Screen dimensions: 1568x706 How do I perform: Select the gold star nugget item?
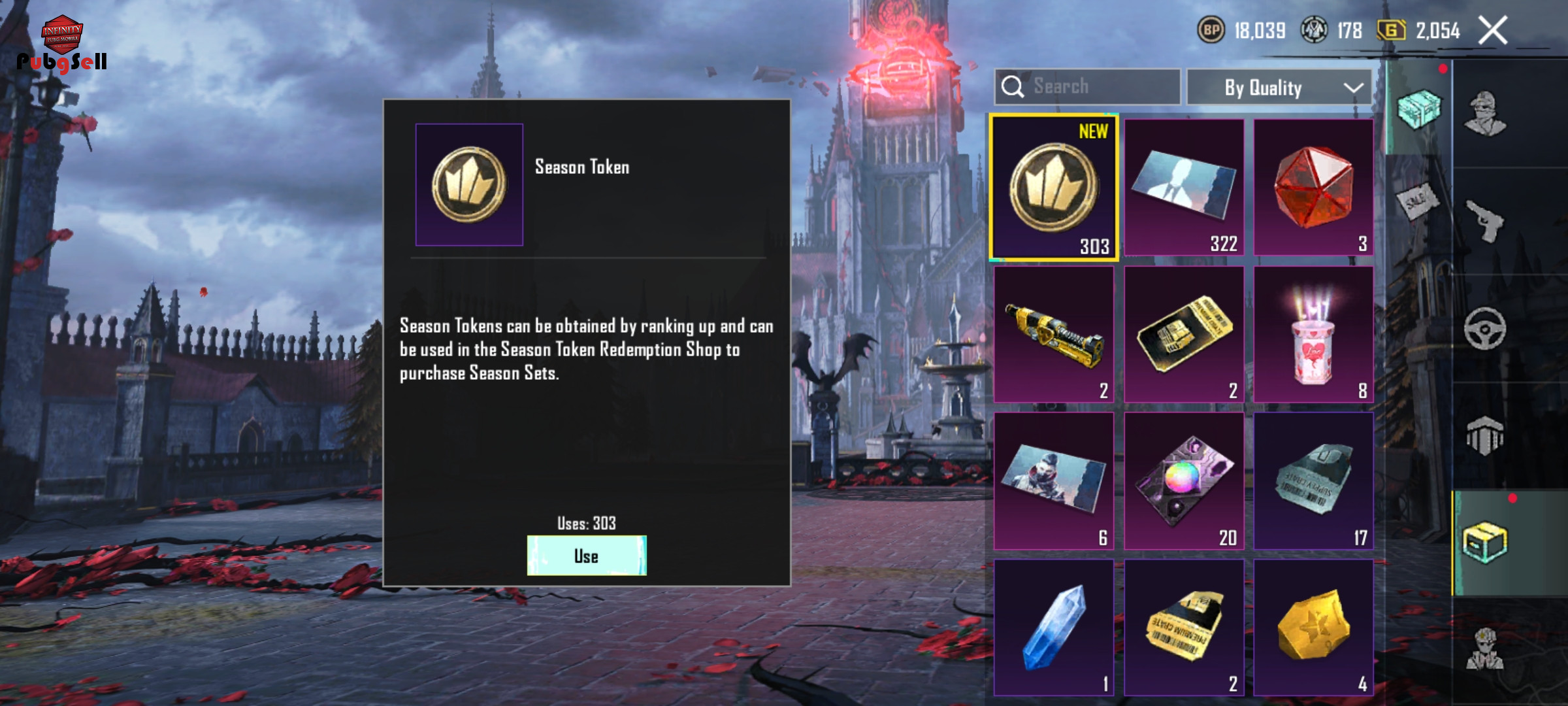pos(1313,628)
